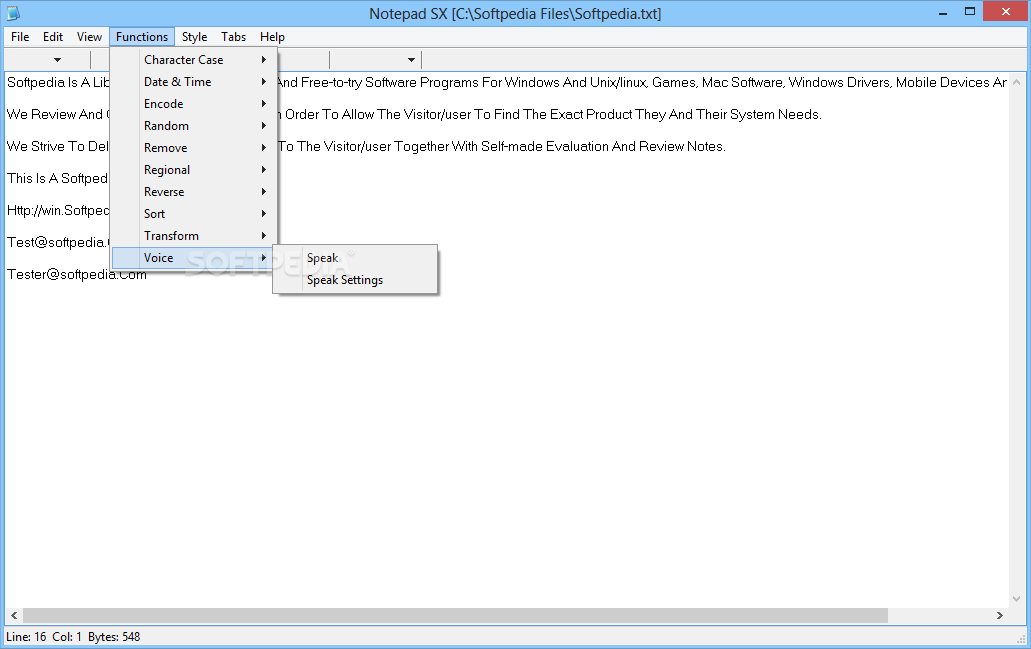Click the horizontal scrollbar thumb
1031x649 pixels.
click(455, 615)
